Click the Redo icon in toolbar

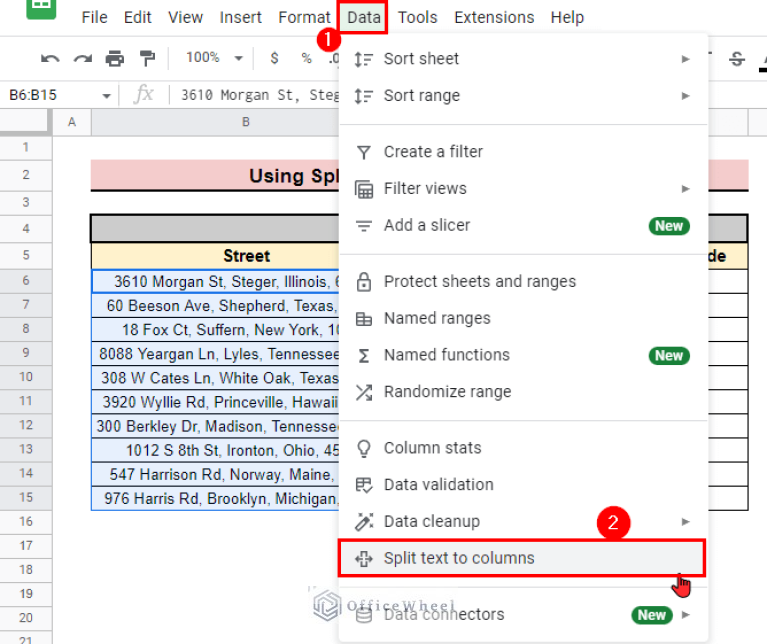click(83, 59)
